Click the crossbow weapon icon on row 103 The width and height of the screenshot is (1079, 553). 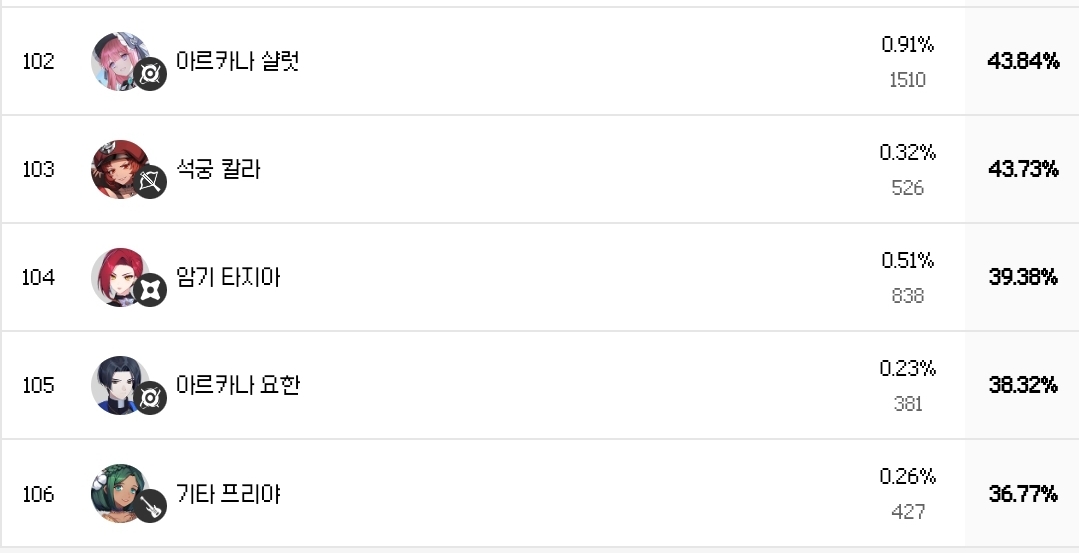point(150,182)
